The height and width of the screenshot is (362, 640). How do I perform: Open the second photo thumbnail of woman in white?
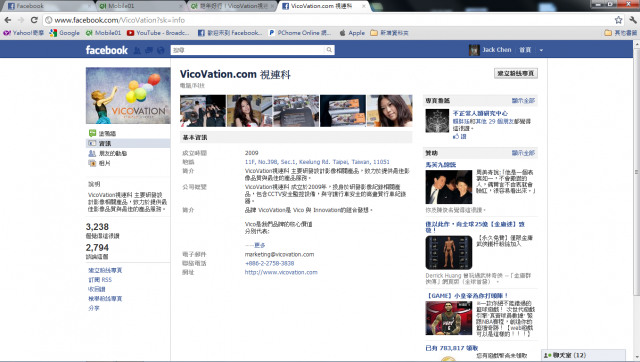249,111
